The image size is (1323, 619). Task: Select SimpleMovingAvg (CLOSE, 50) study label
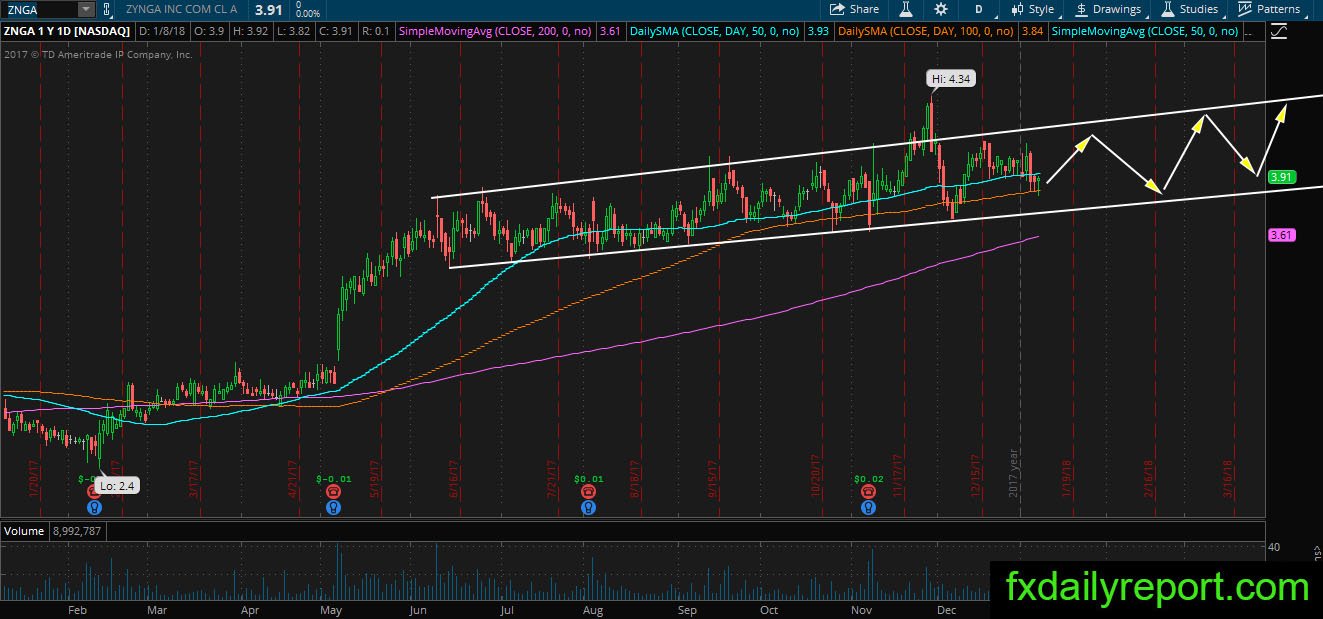[1146, 32]
